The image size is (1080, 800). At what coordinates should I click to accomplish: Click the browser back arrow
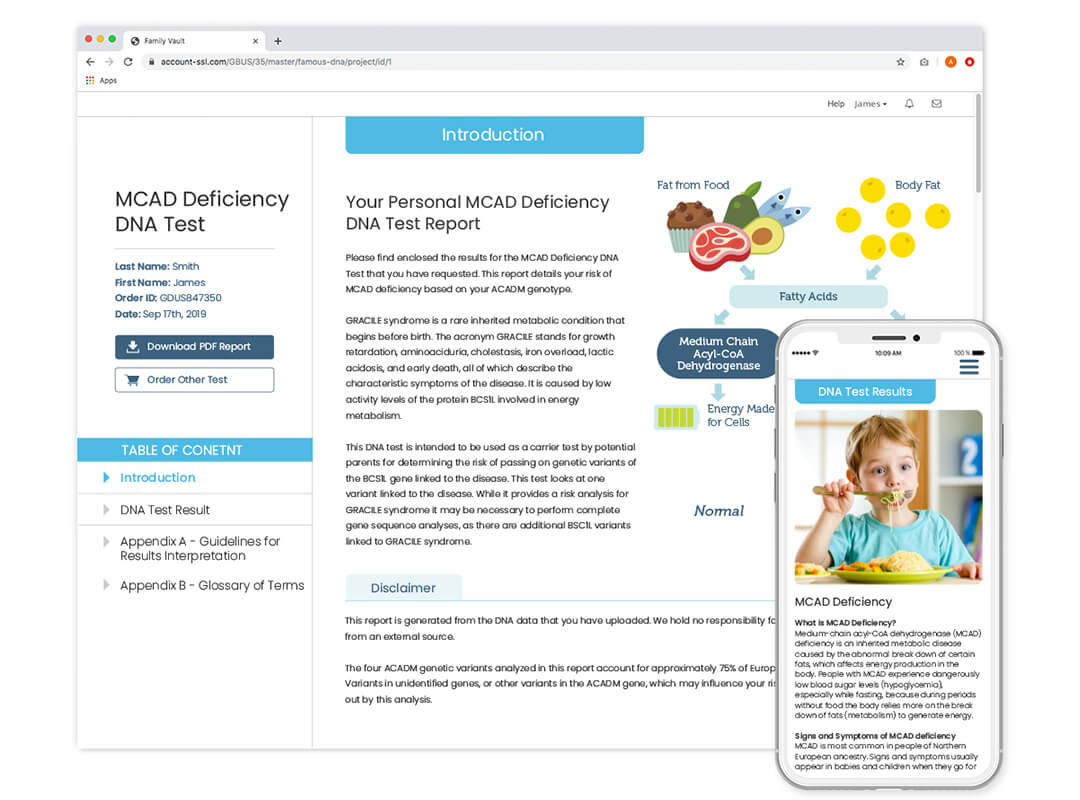tap(90, 62)
